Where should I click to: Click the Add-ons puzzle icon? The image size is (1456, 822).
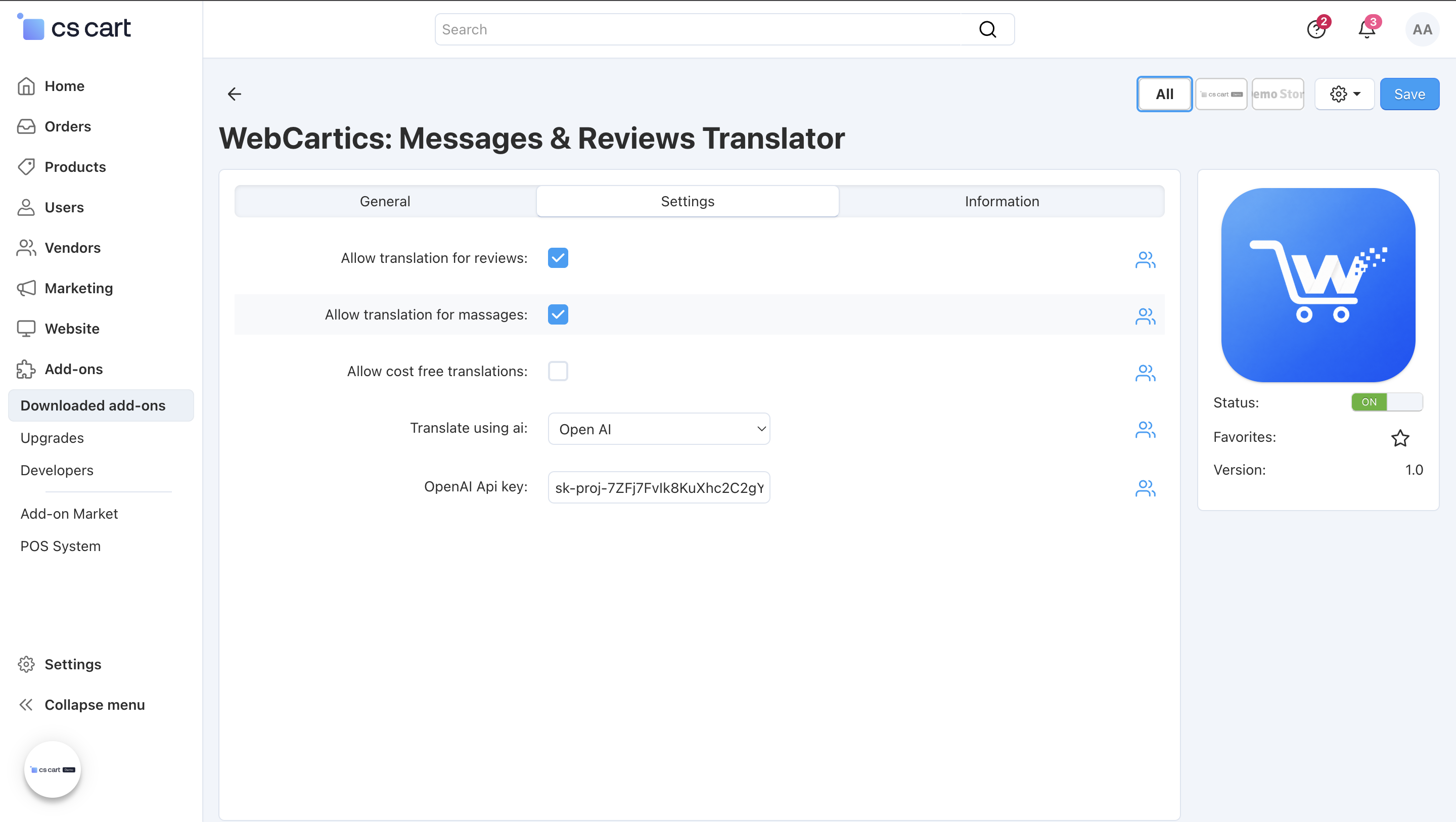[x=26, y=369]
